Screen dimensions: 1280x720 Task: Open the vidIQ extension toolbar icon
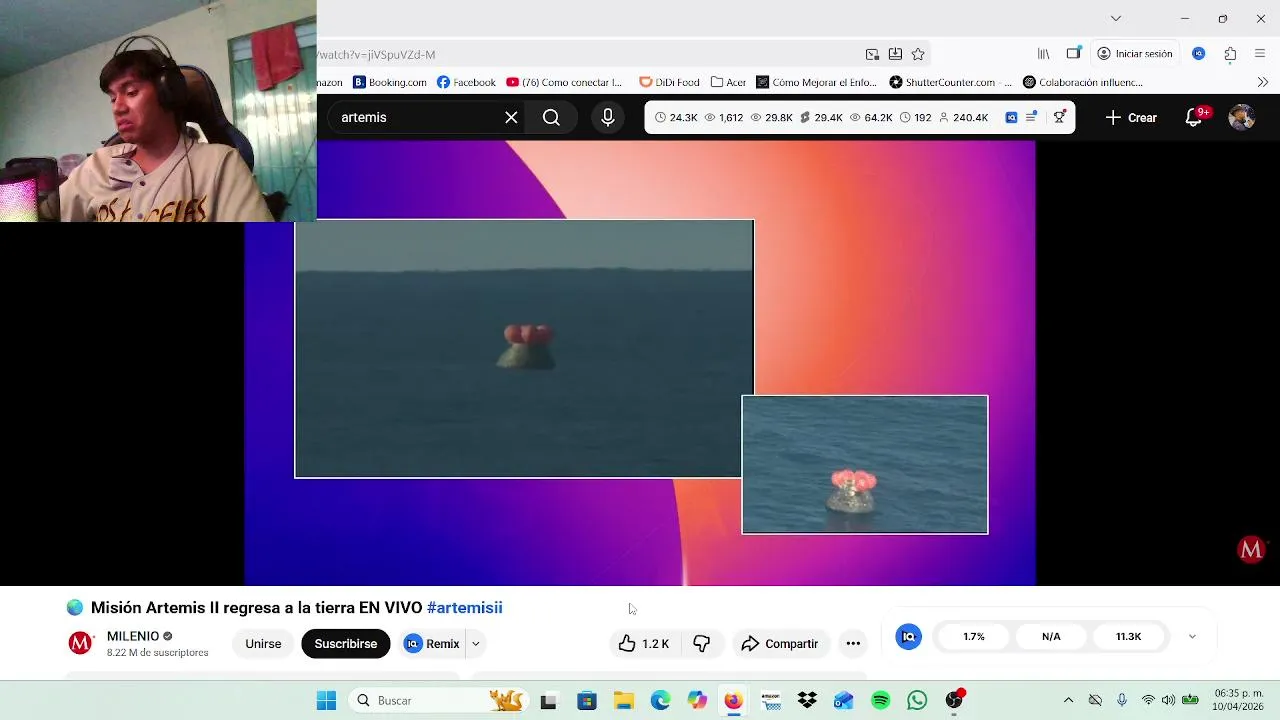(1199, 54)
